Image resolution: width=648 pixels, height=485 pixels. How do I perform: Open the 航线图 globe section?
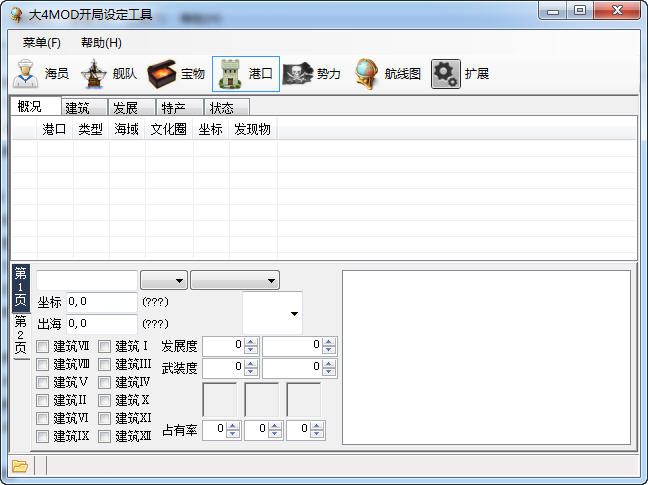click(x=388, y=74)
